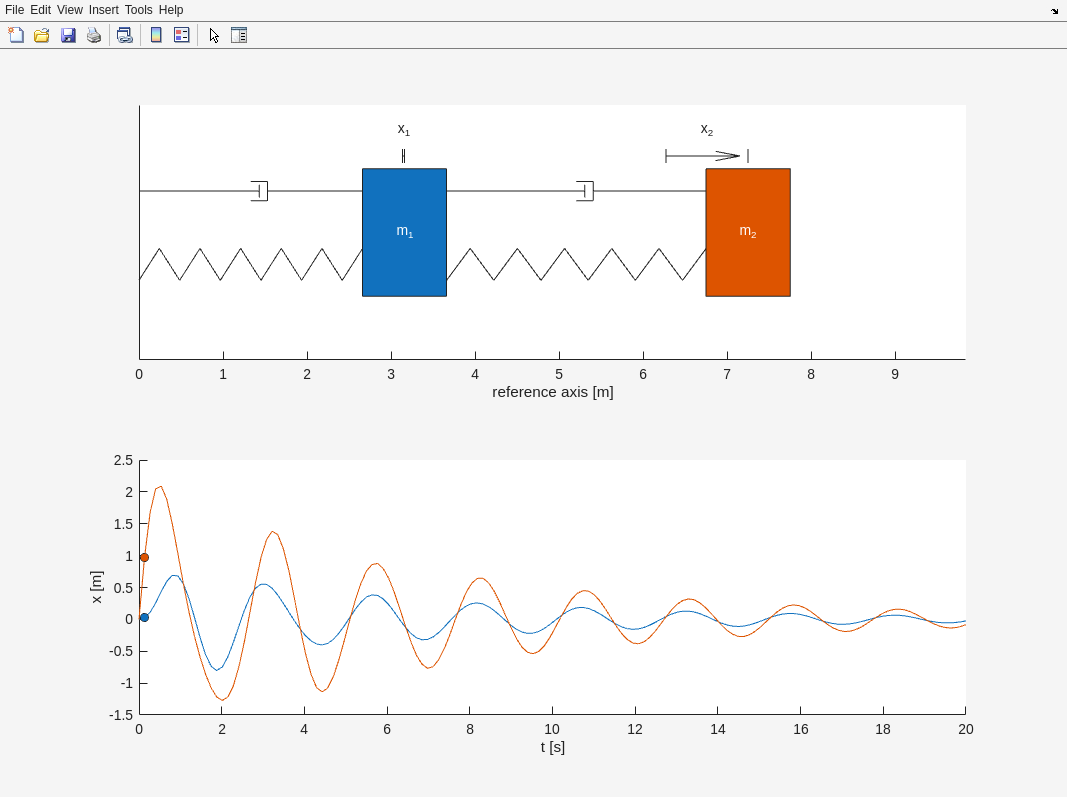Click the New Figure toolbar icon
The image size is (1067, 797).
coord(16,35)
